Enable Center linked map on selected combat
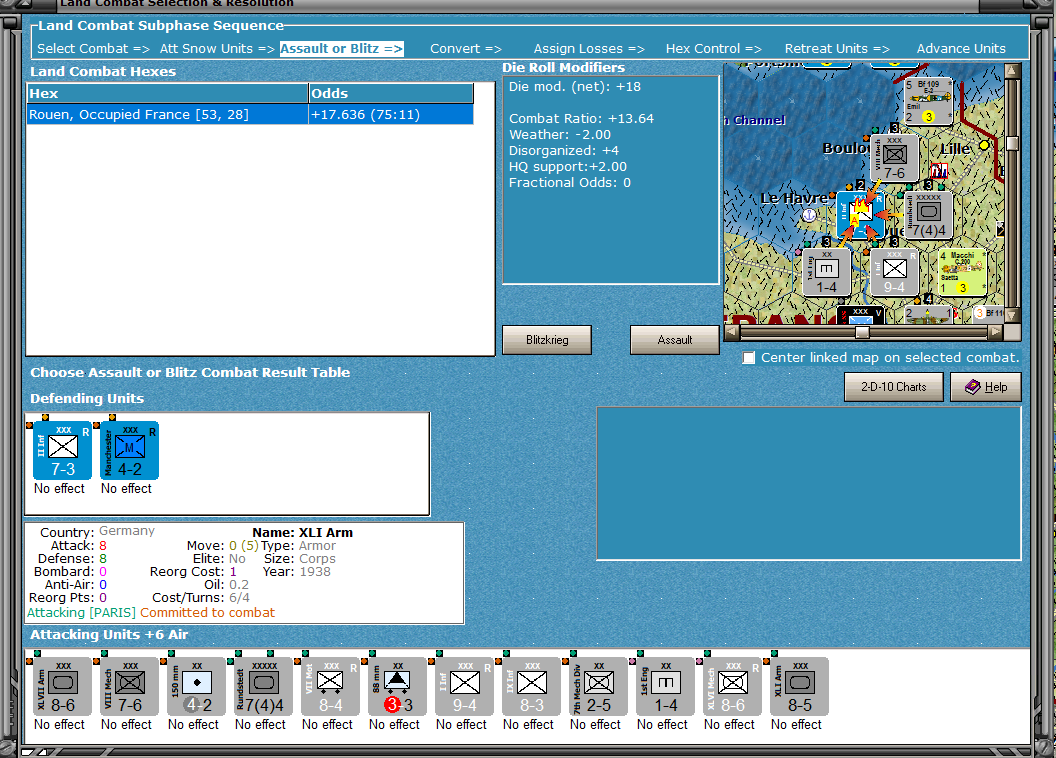Screen dimensions: 1056x758 point(749,357)
